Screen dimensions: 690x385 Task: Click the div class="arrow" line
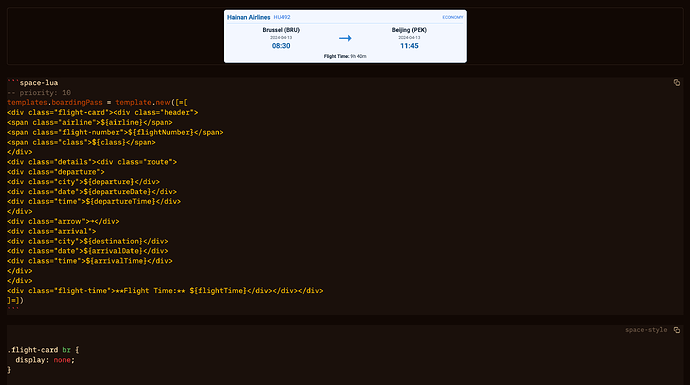[63, 221]
